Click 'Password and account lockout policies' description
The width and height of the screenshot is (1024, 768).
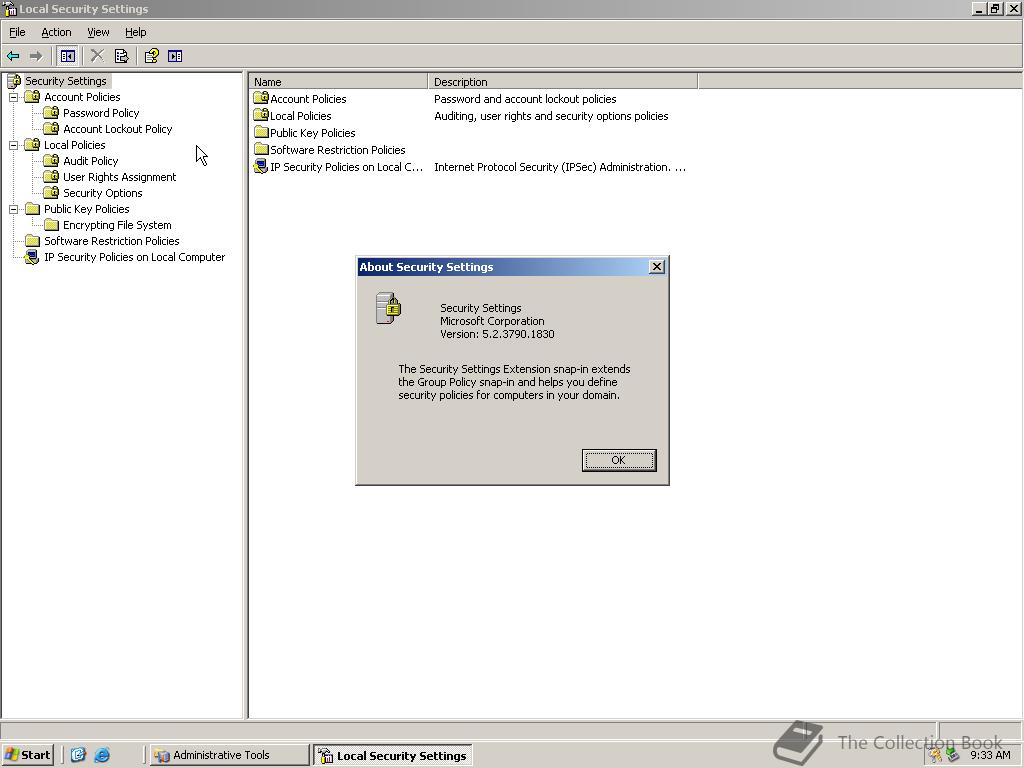(x=525, y=99)
